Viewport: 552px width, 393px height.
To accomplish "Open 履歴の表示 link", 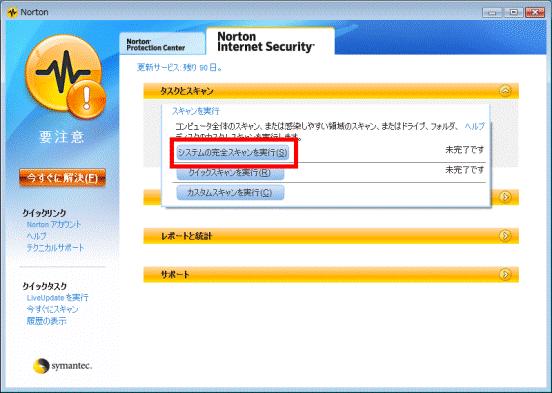I will tap(46, 321).
